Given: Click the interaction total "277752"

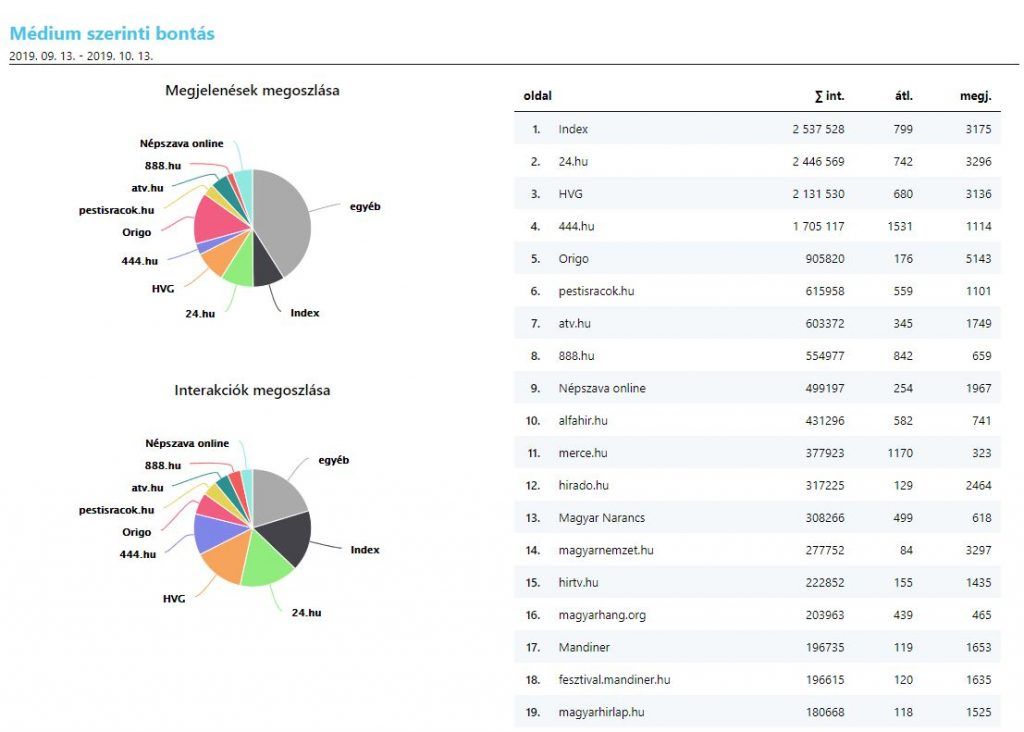Looking at the screenshot, I should pos(825,550).
